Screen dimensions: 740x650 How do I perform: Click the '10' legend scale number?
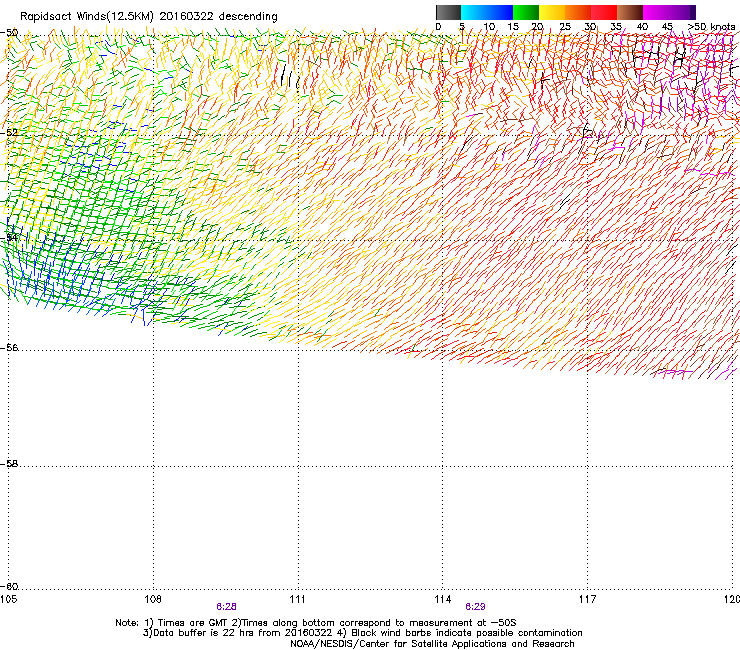pos(489,27)
